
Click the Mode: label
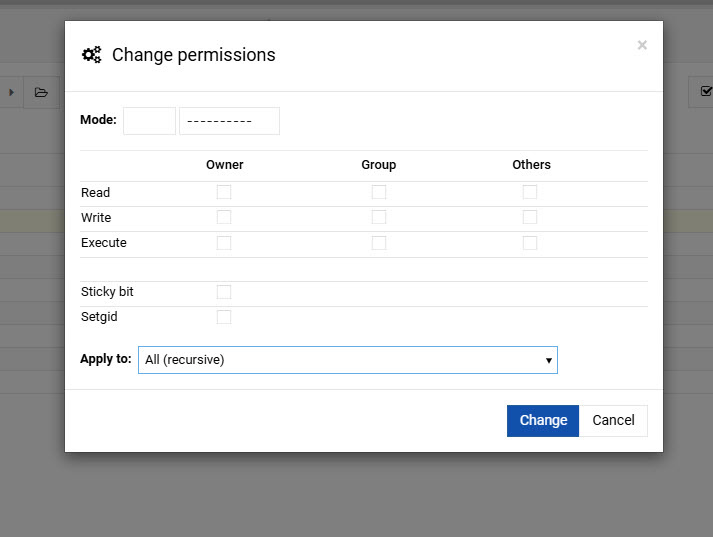pyautogui.click(x=98, y=120)
